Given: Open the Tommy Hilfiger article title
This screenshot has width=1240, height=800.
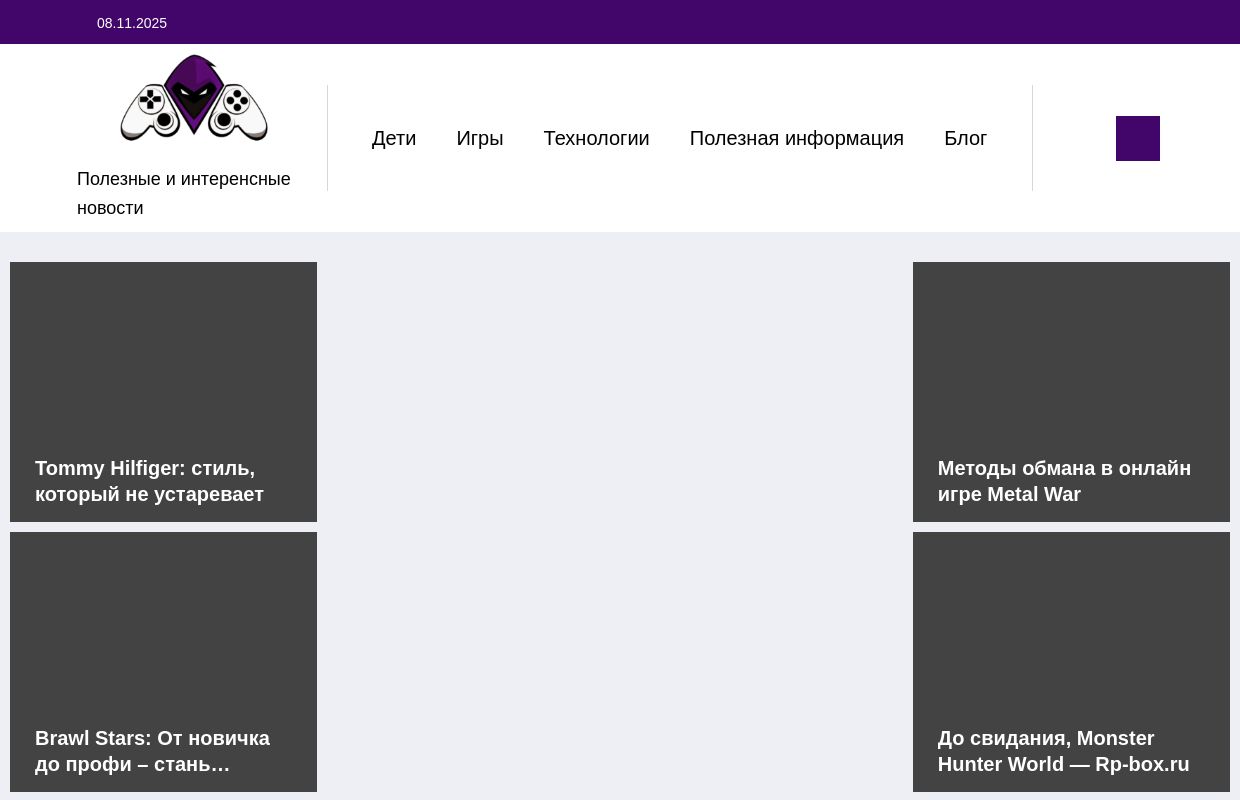Looking at the screenshot, I should pos(149,481).
